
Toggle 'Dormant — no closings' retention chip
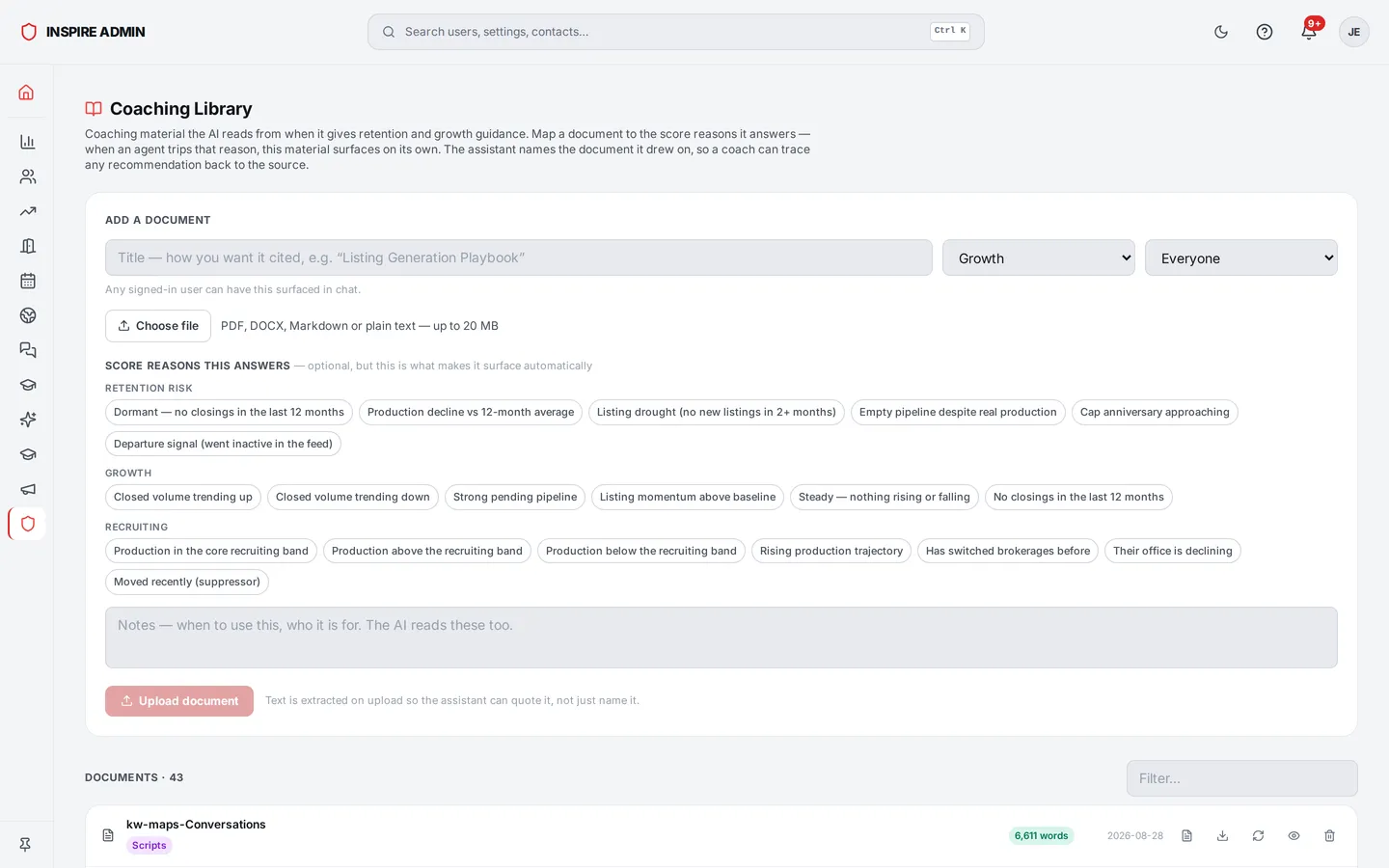pos(229,412)
